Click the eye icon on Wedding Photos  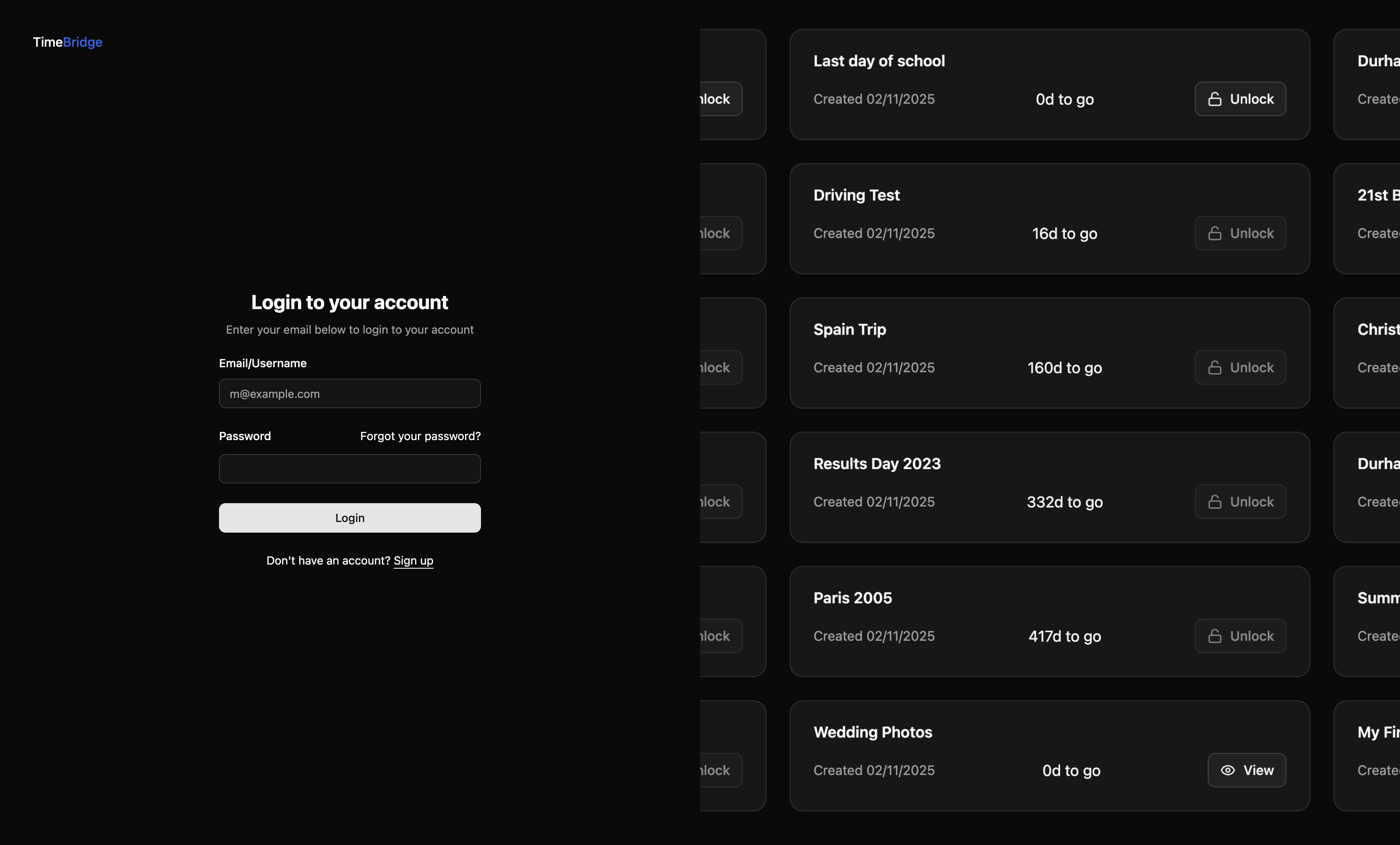pyautogui.click(x=1227, y=770)
